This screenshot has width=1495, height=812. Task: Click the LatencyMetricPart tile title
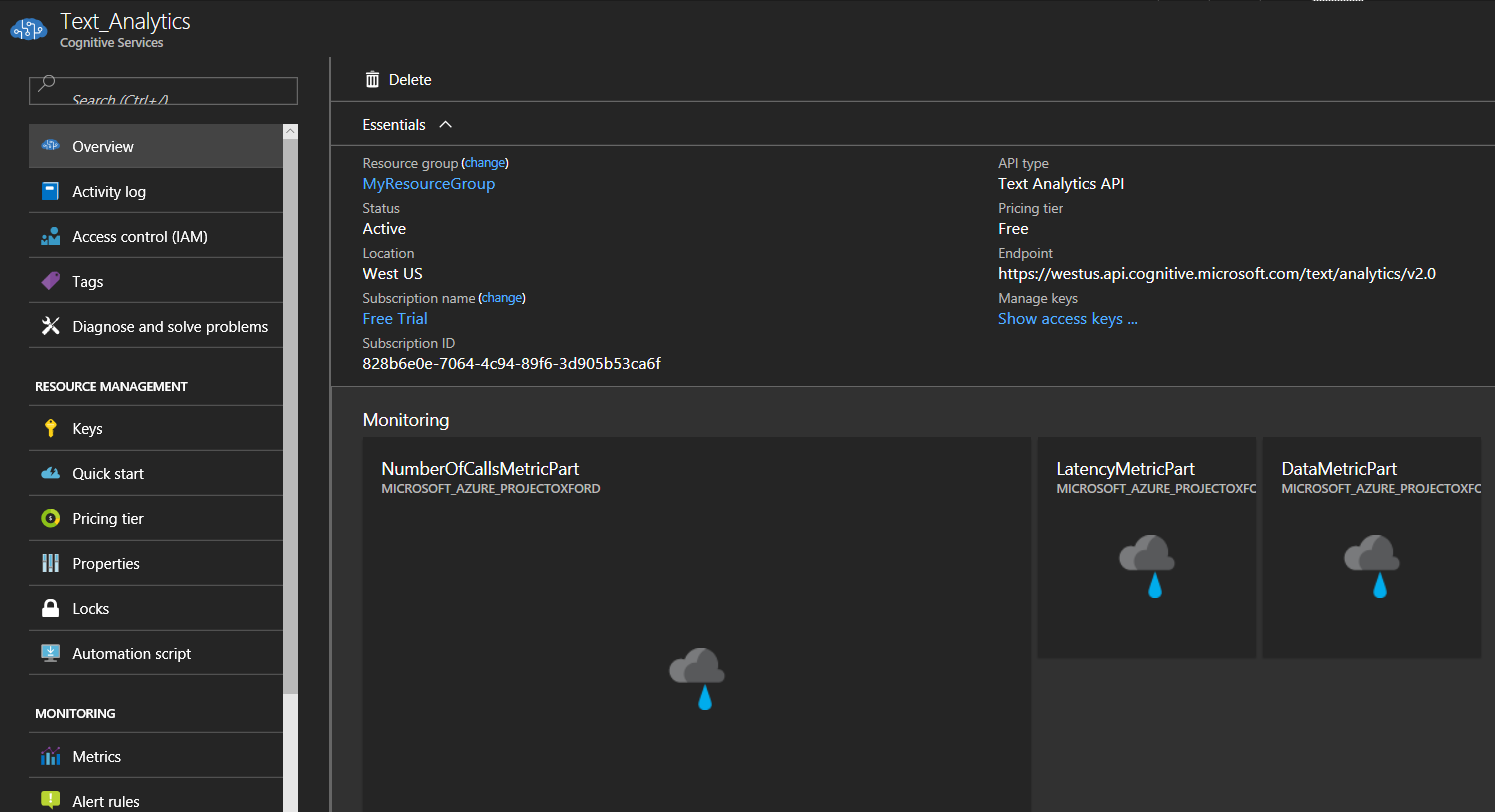(x=1126, y=469)
